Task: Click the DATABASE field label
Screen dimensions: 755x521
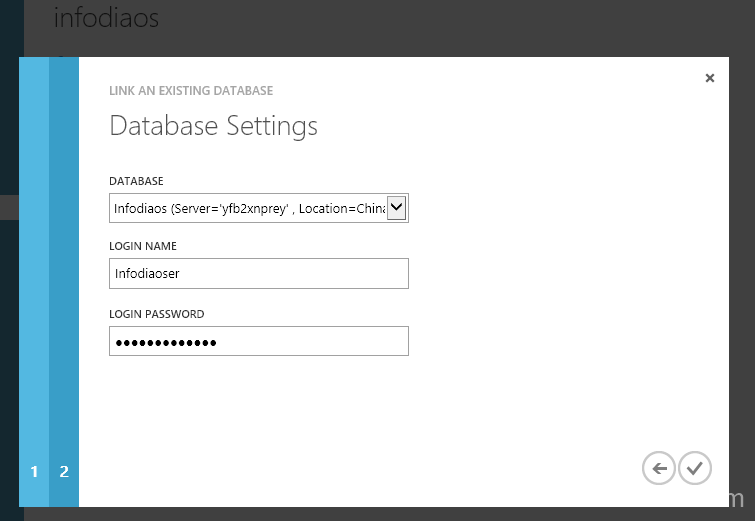Action: [x=136, y=181]
